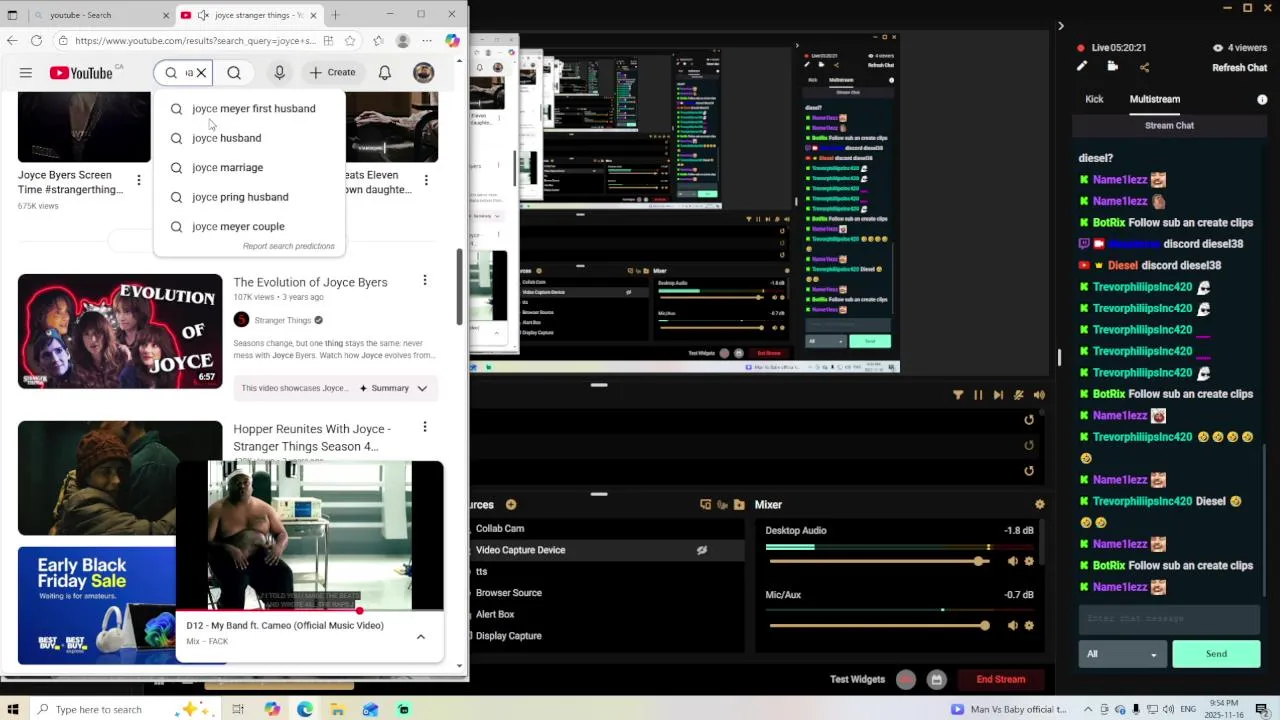Collapse the chat panel with arrow chevron
The image size is (1280, 720).
(x=1061, y=26)
